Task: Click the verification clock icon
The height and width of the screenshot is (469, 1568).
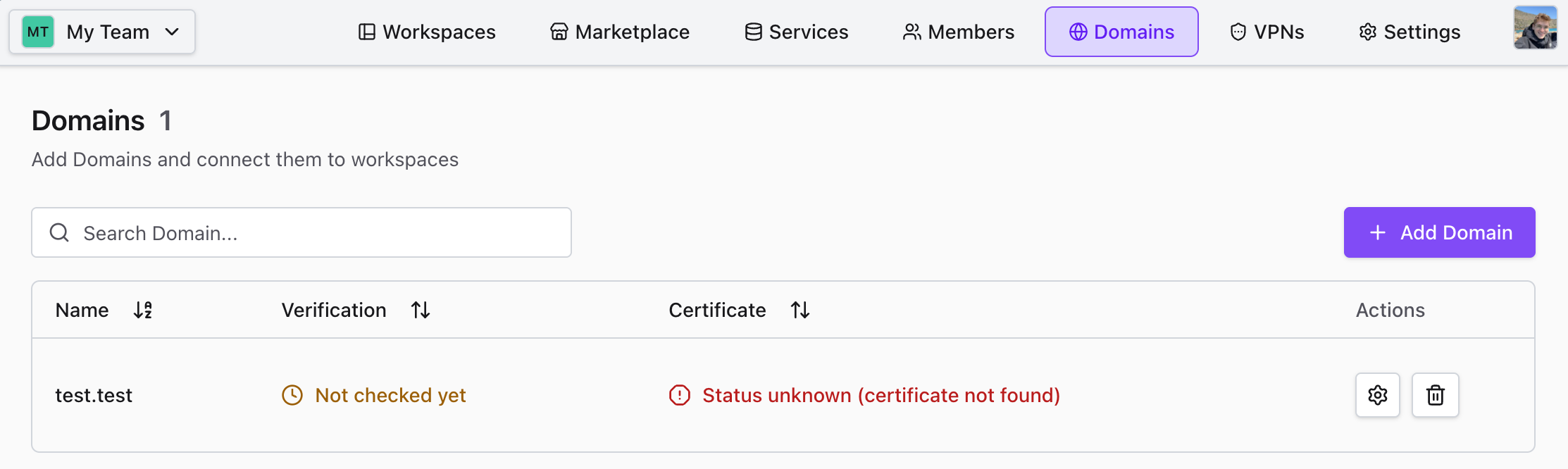Action: click(292, 395)
